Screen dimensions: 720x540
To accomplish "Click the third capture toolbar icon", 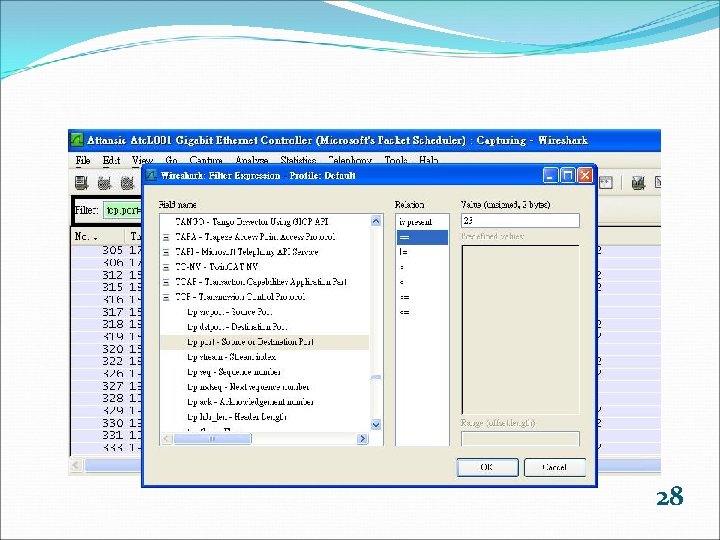I will tap(127, 183).
